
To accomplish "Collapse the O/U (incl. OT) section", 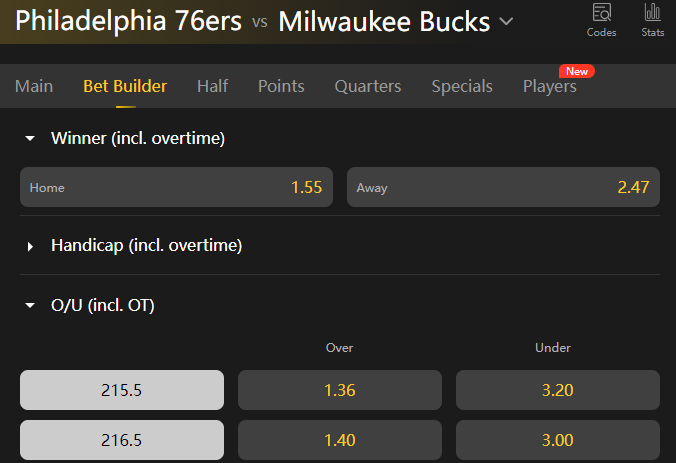I will coord(30,306).
